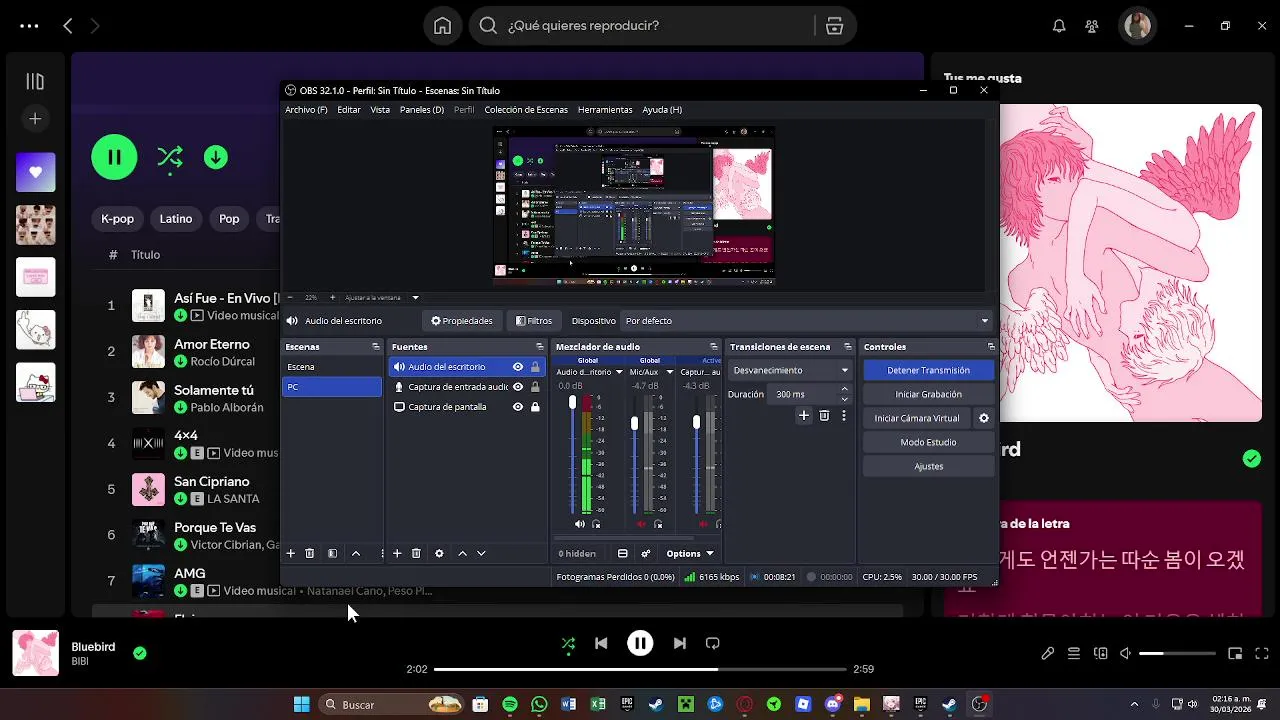This screenshot has width=1280, height=720.
Task: Open scene filters icon in Escenas toolbar
Action: 333,553
